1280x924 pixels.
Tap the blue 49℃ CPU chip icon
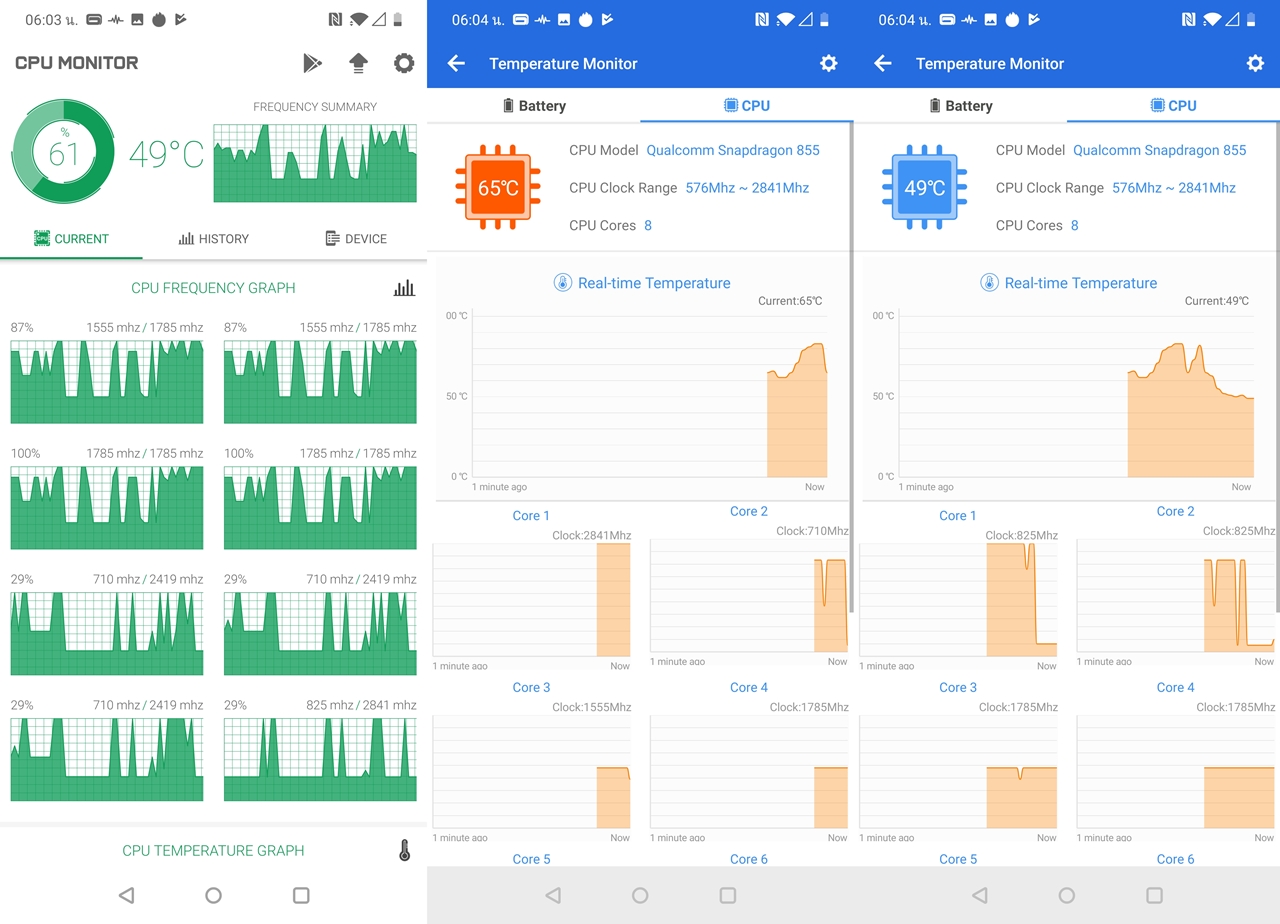(924, 187)
